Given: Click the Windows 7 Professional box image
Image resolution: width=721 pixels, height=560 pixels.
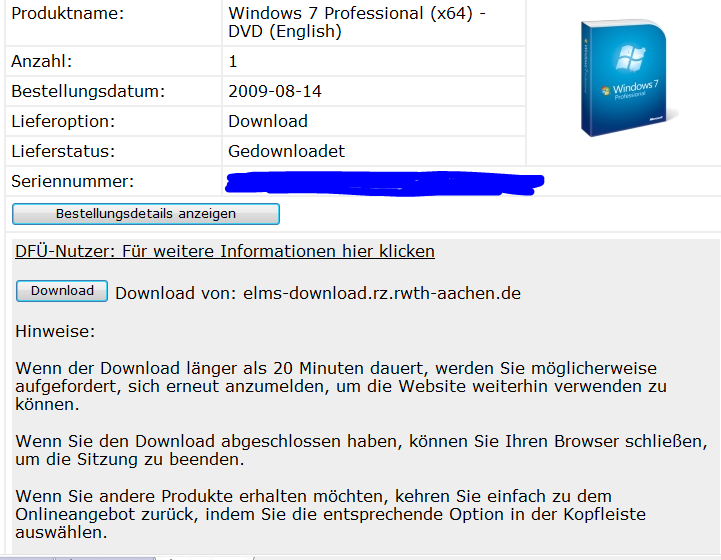Looking at the screenshot, I should coord(625,80).
